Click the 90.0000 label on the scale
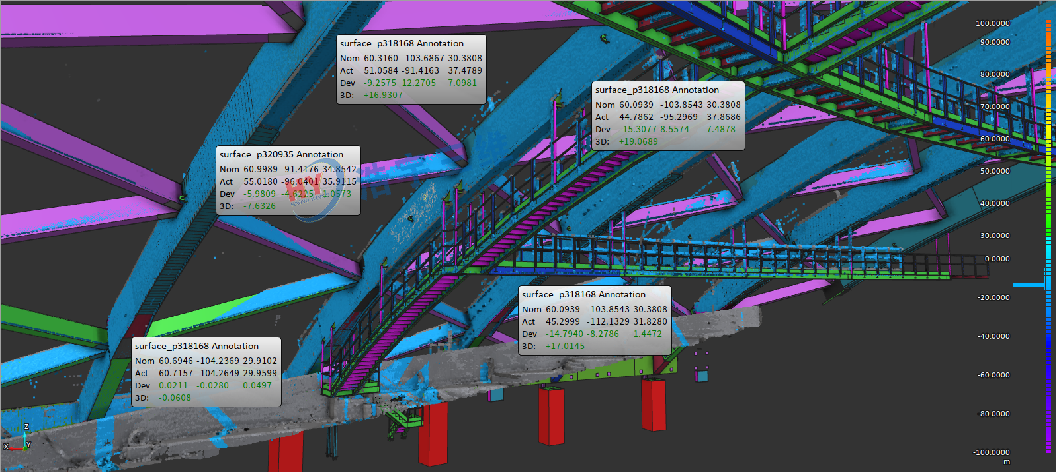Image resolution: width=1057 pixels, height=474 pixels. (1002, 42)
